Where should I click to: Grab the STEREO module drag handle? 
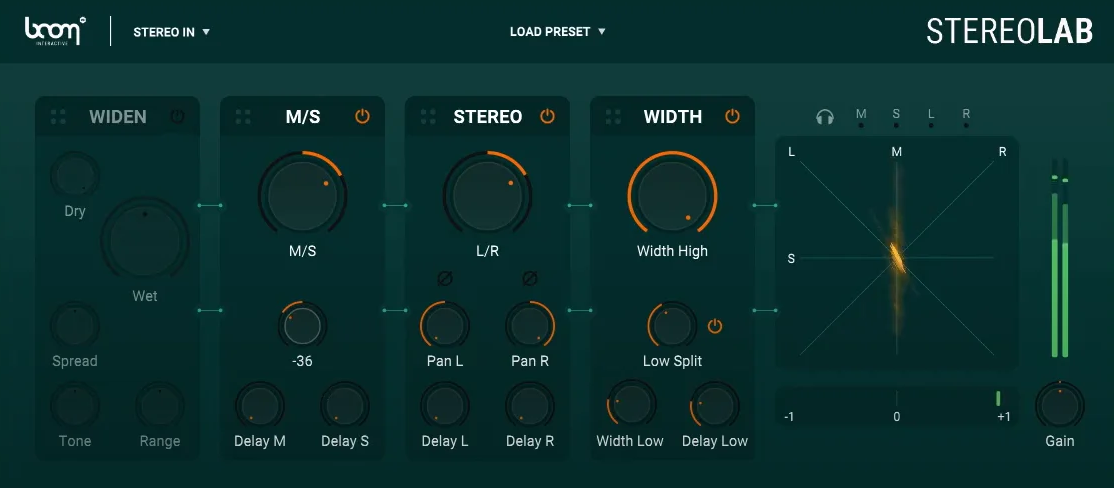tap(428, 117)
